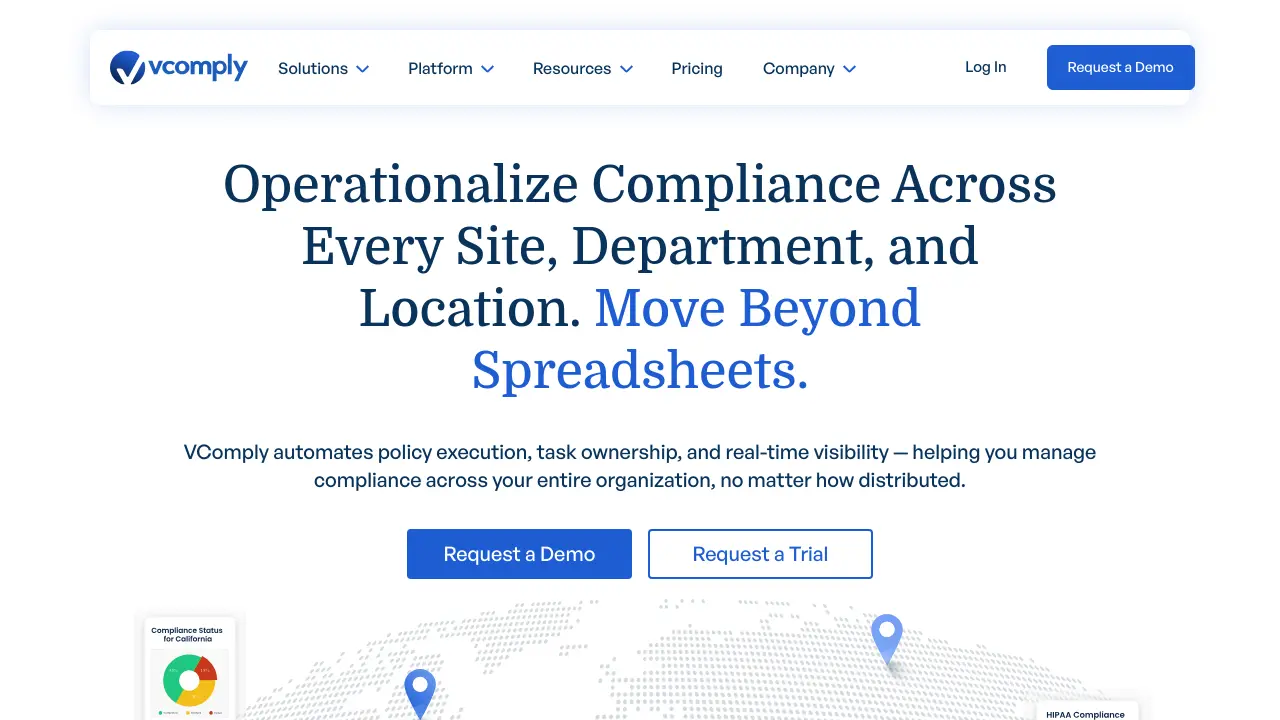The image size is (1280, 720).
Task: Open the Compliance Status for California card
Action: click(x=190, y=667)
